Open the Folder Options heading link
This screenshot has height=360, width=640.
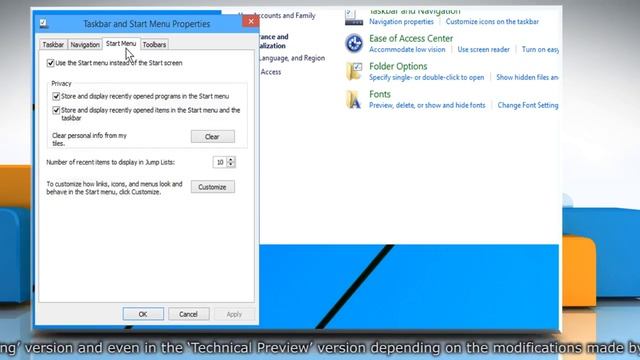pos(398,66)
